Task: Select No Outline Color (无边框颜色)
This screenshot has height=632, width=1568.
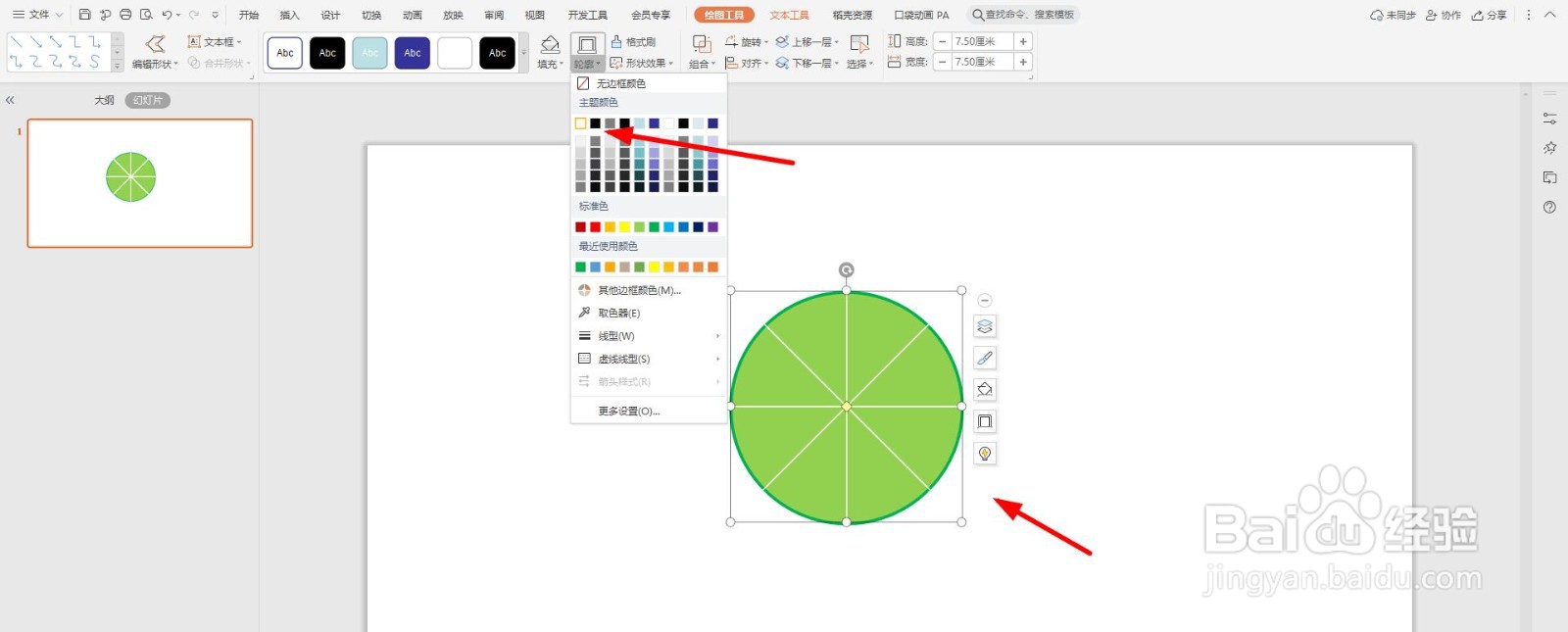Action: [649, 83]
